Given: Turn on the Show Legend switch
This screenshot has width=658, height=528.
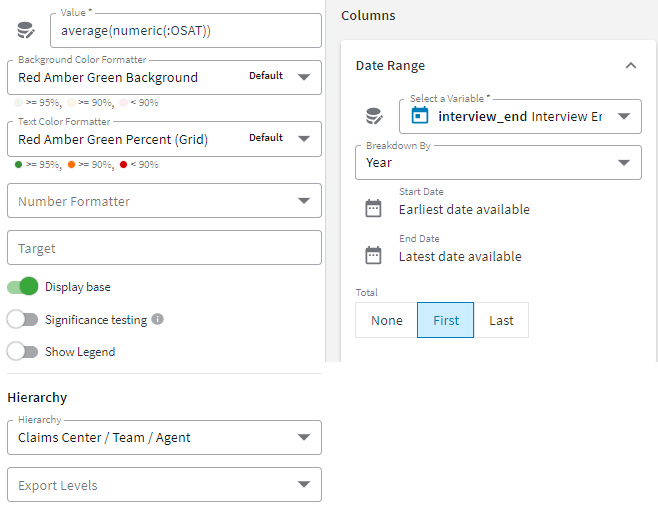Looking at the screenshot, I should [x=23, y=352].
